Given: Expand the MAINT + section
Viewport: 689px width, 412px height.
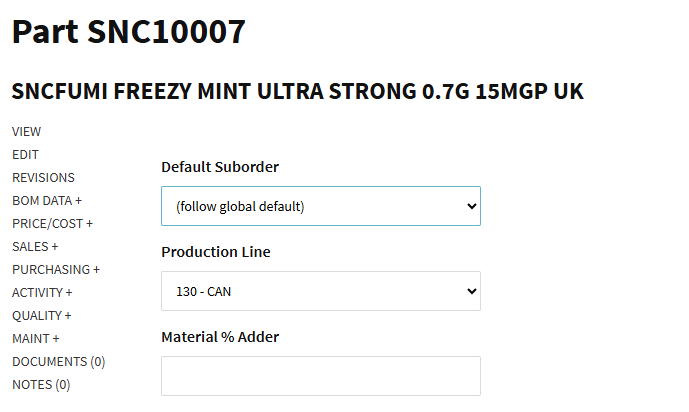Looking at the screenshot, I should (36, 339).
